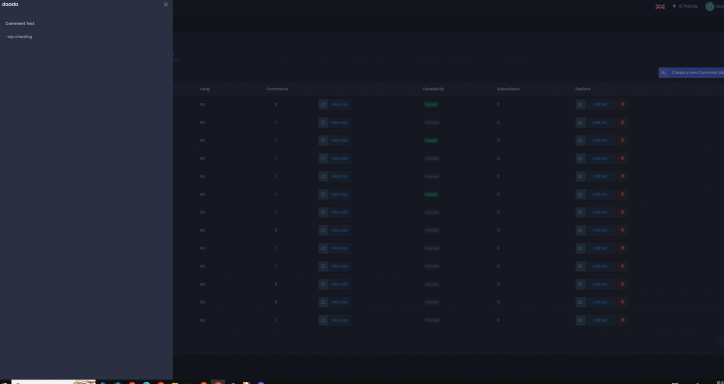724x384 pixels.
Task: Click the Public badge in the first row
Action: (x=431, y=104)
